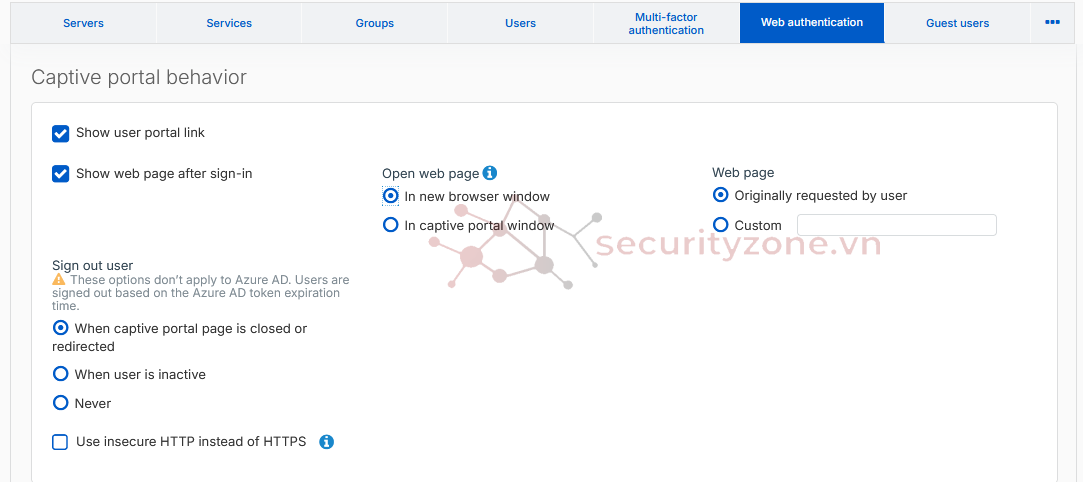The image size is (1083, 482).
Task: Set sign out user to Never
Action: pyautogui.click(x=61, y=403)
